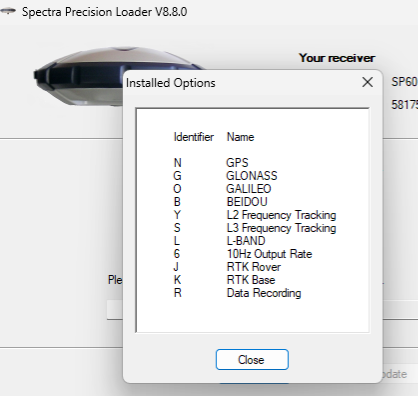
Task: Select the BEIDOU option entry
Action: point(247,202)
